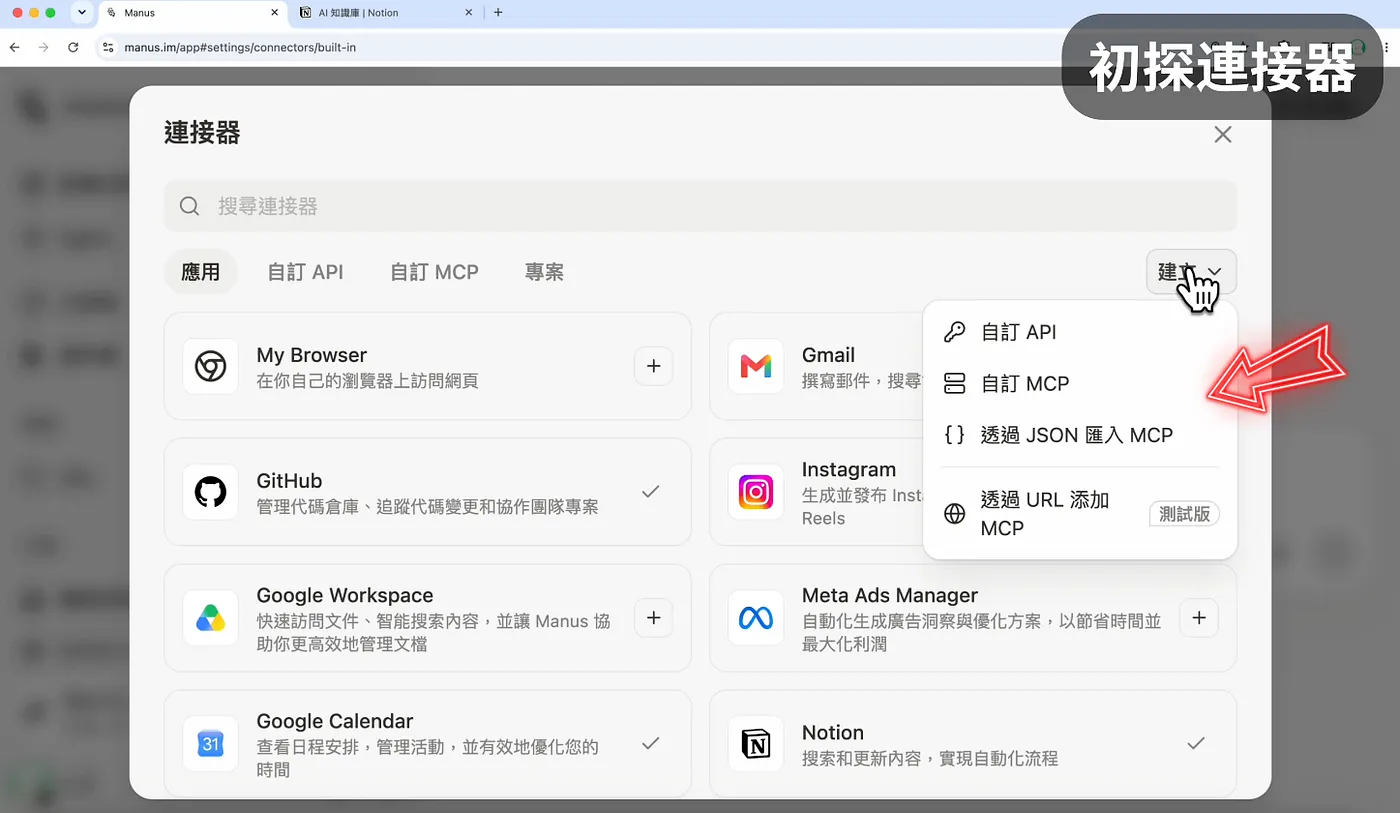Click the GitHub connected checkmark
The width and height of the screenshot is (1400, 813).
tap(651, 491)
